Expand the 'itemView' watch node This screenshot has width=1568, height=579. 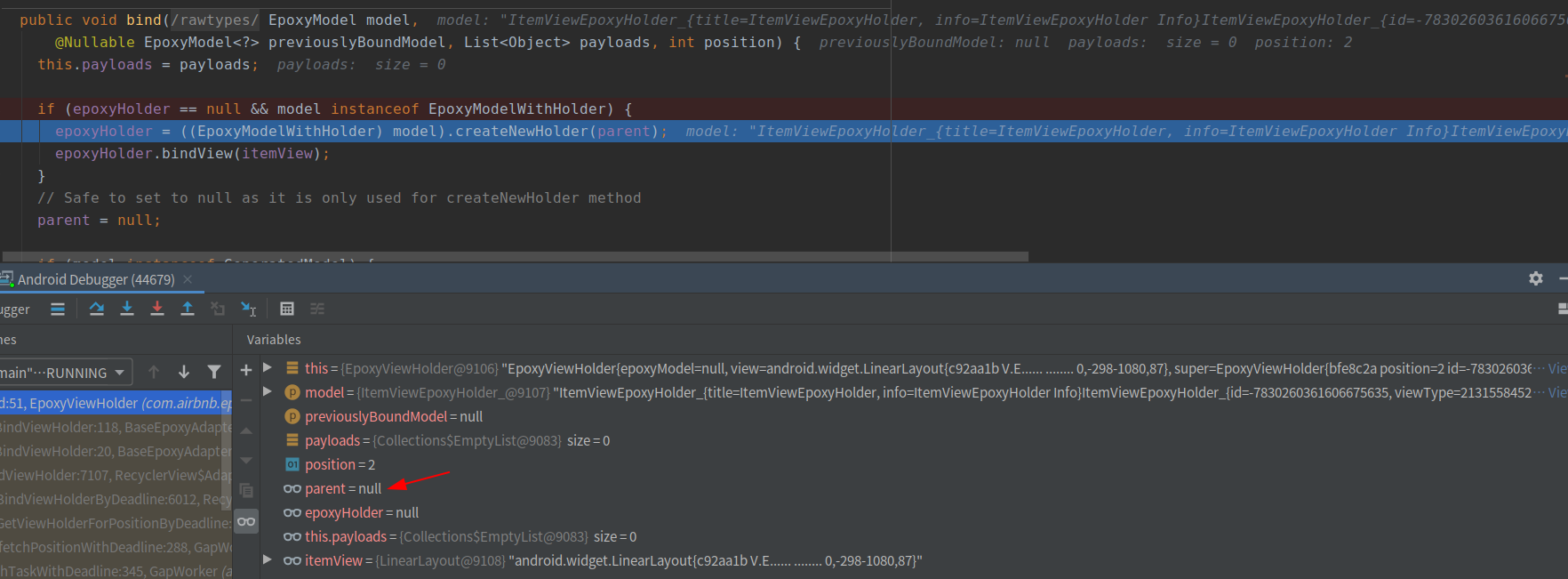(x=268, y=559)
